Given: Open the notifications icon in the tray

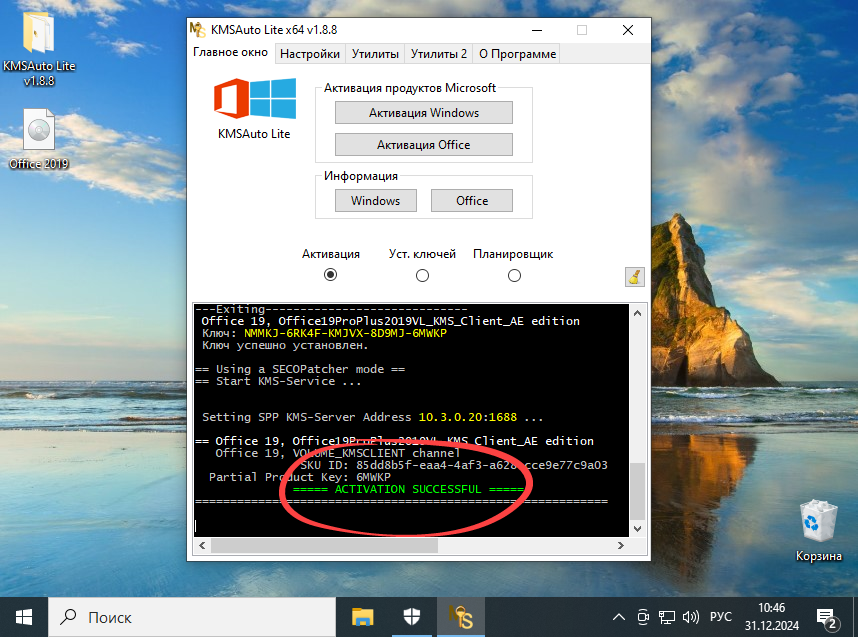Looking at the screenshot, I should pos(826,617).
